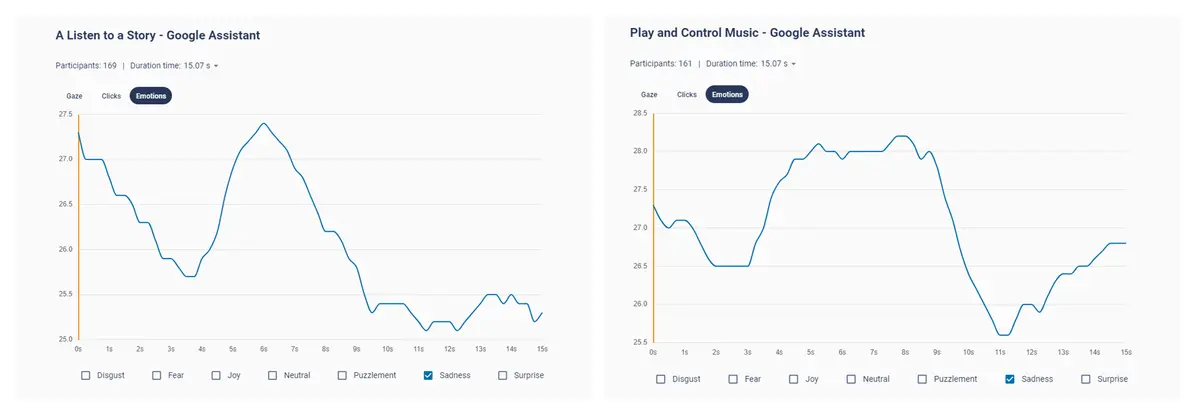The width and height of the screenshot is (1200, 418).
Task: Enable Surprise in Listen to a Story chart
Action: (x=503, y=375)
